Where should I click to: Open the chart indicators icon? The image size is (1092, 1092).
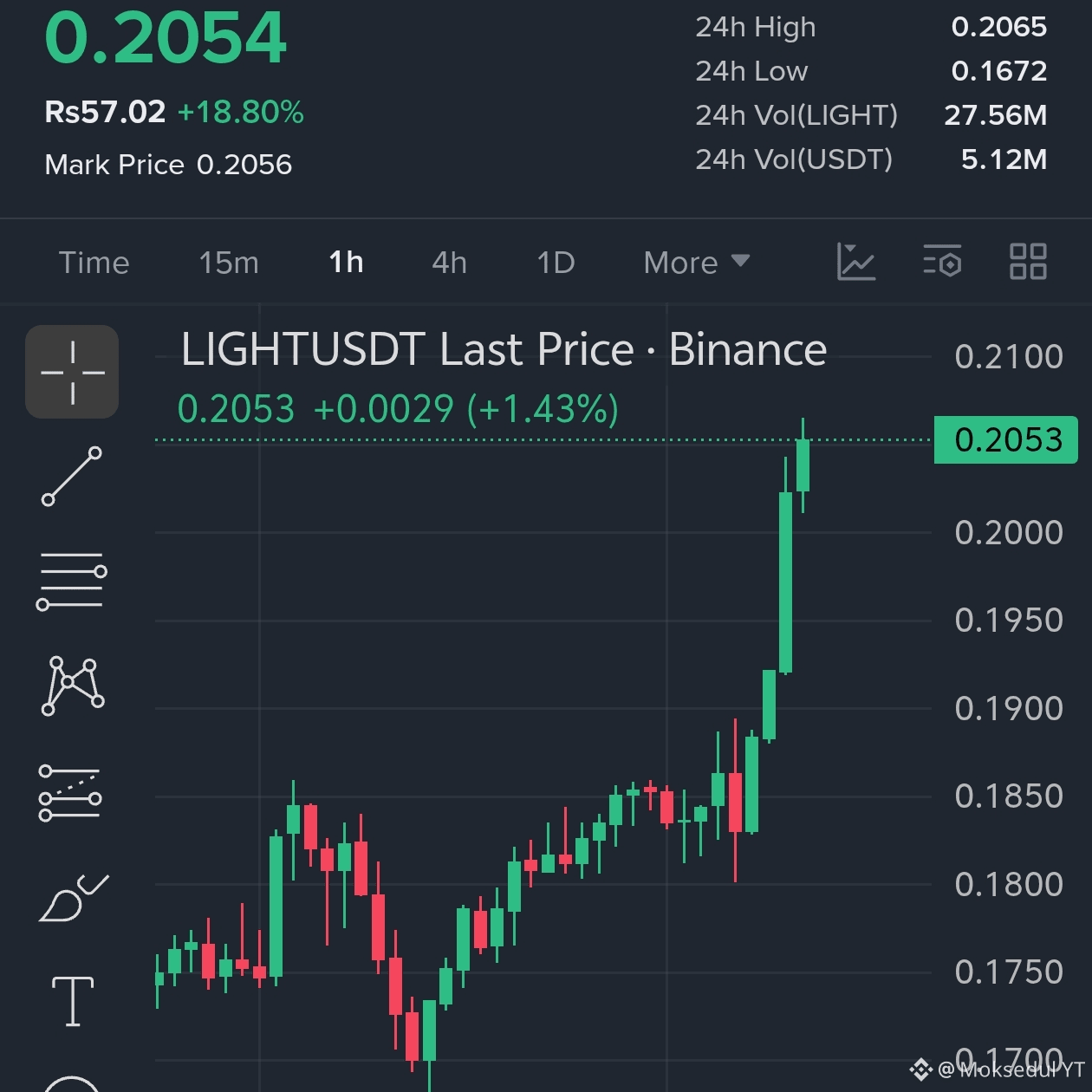coord(856,262)
